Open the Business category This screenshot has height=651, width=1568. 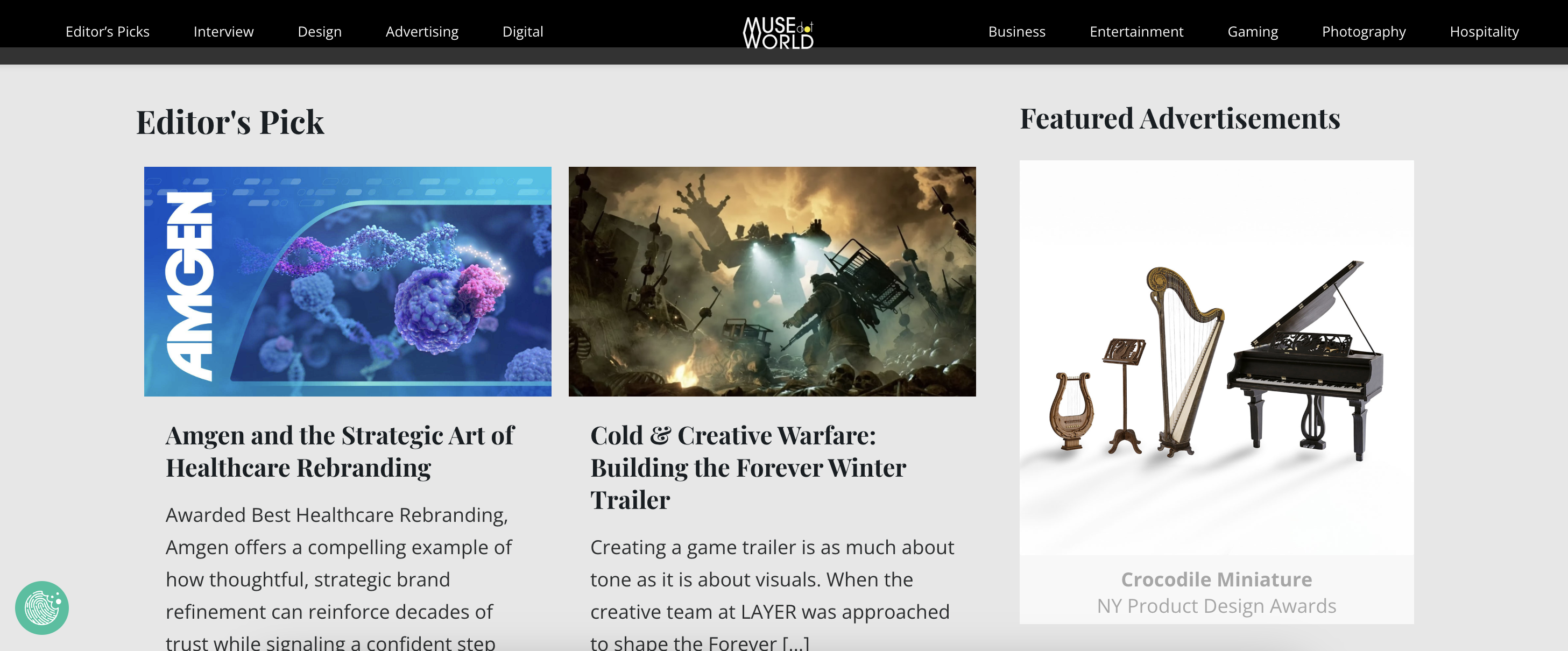(x=1016, y=32)
